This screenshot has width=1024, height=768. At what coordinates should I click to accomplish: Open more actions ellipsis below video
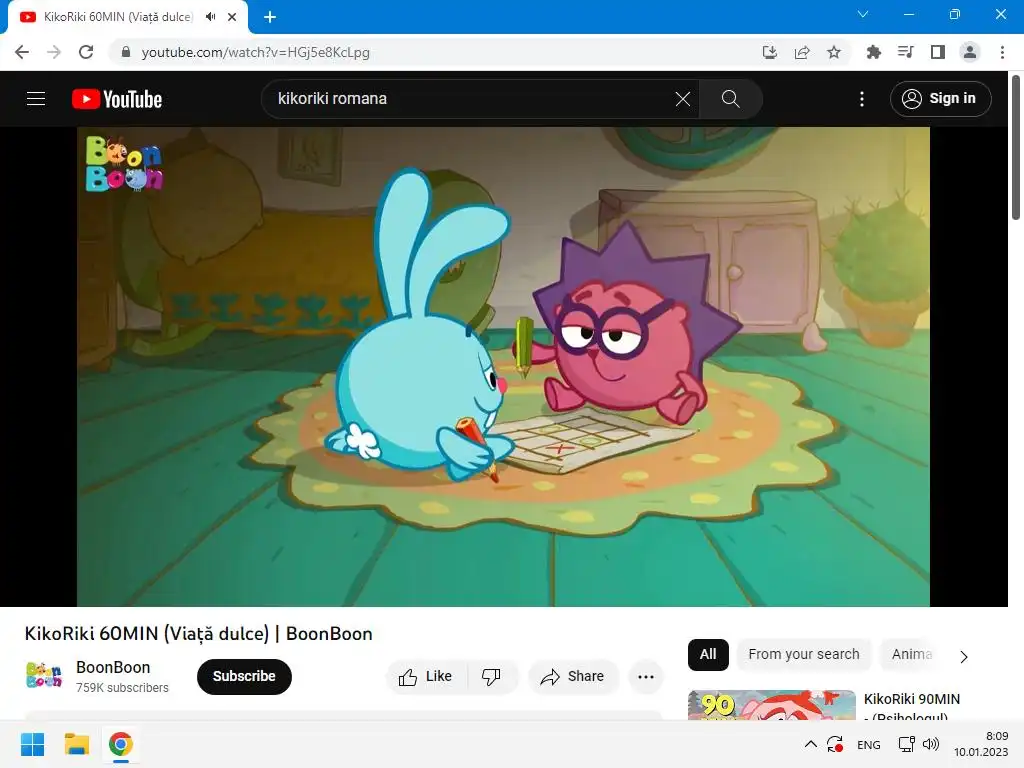click(646, 677)
